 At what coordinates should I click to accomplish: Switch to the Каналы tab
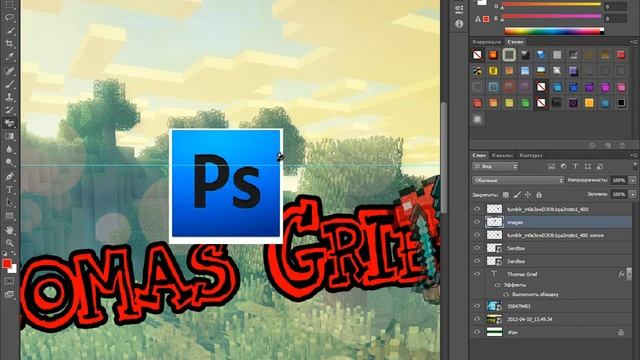point(502,156)
